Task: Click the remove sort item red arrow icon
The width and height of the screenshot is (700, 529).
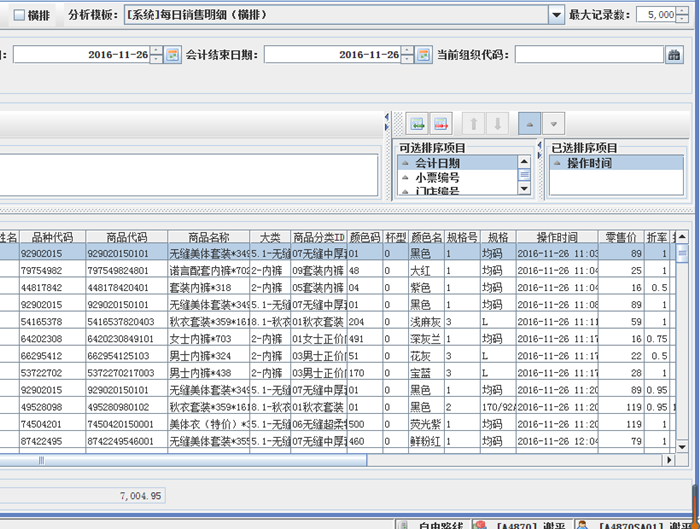Action: pyautogui.click(x=441, y=123)
